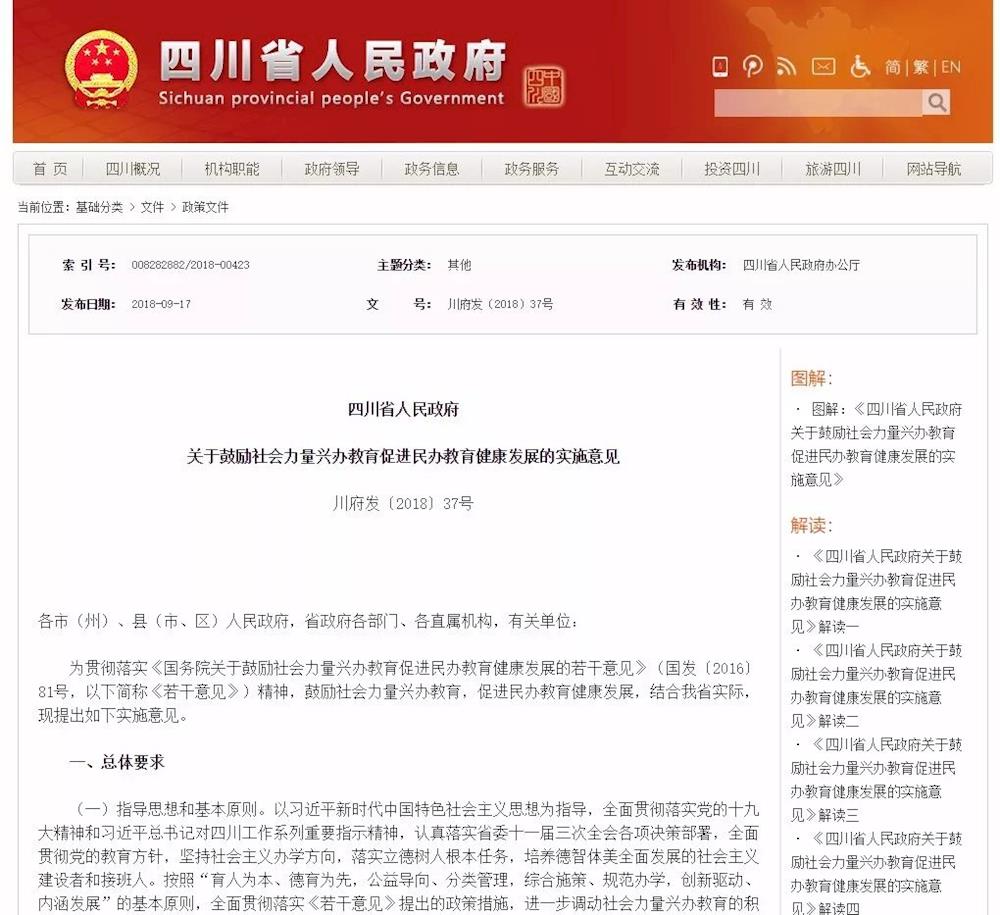Click the 基础分类 breadcrumb link
The width and height of the screenshot is (1000, 915).
[x=99, y=207]
